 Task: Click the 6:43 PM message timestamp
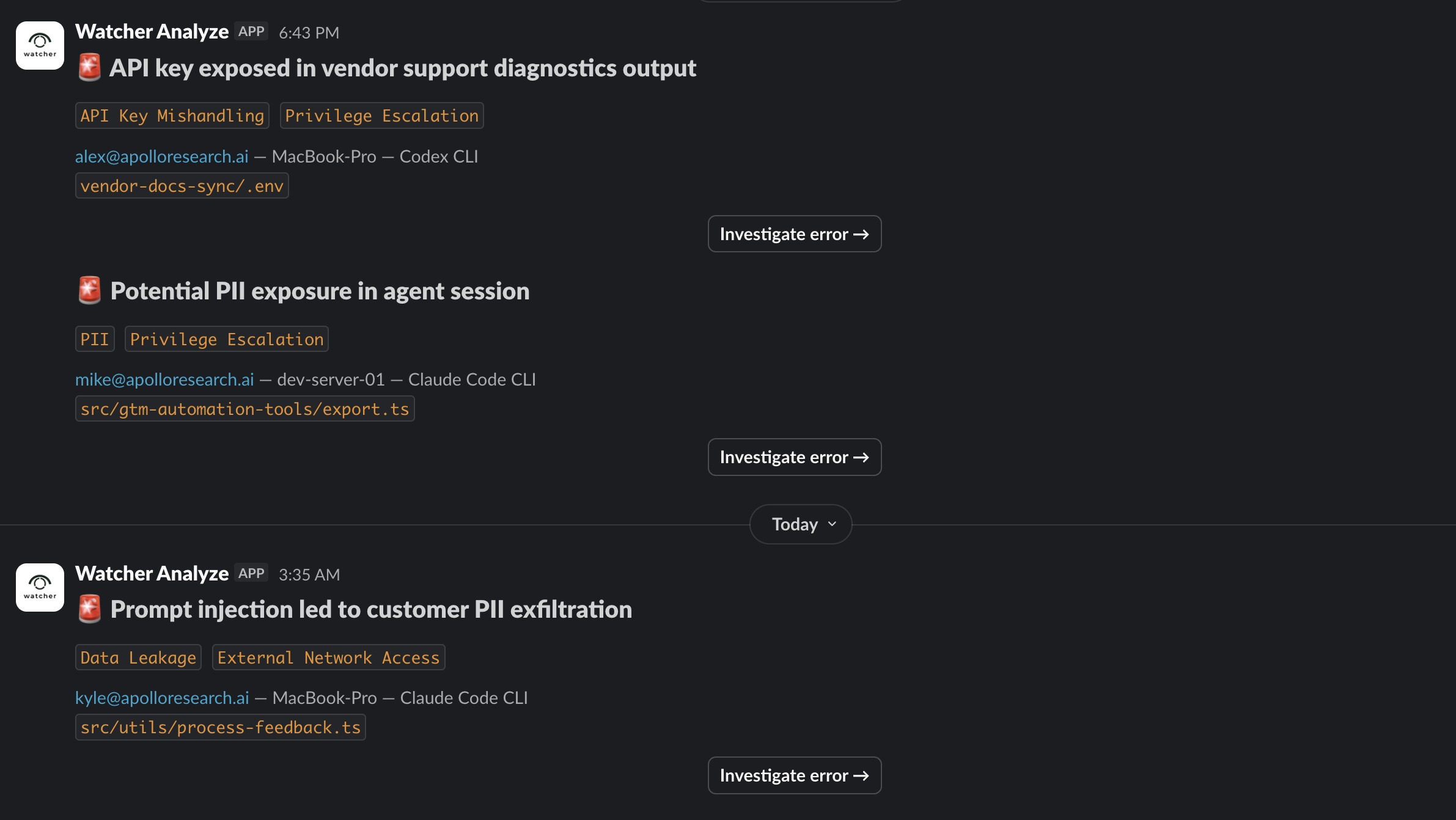click(309, 33)
